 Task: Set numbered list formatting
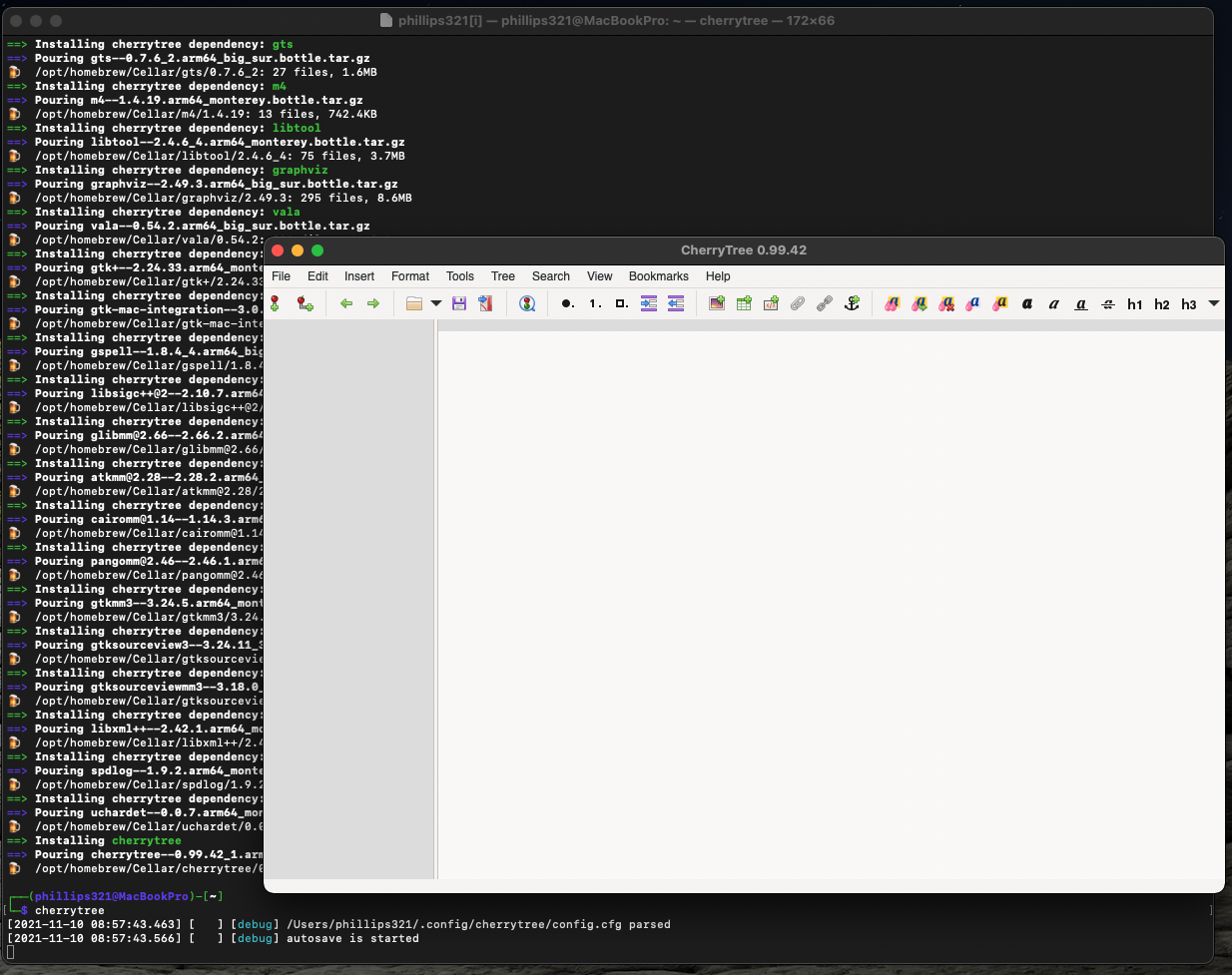tap(595, 303)
